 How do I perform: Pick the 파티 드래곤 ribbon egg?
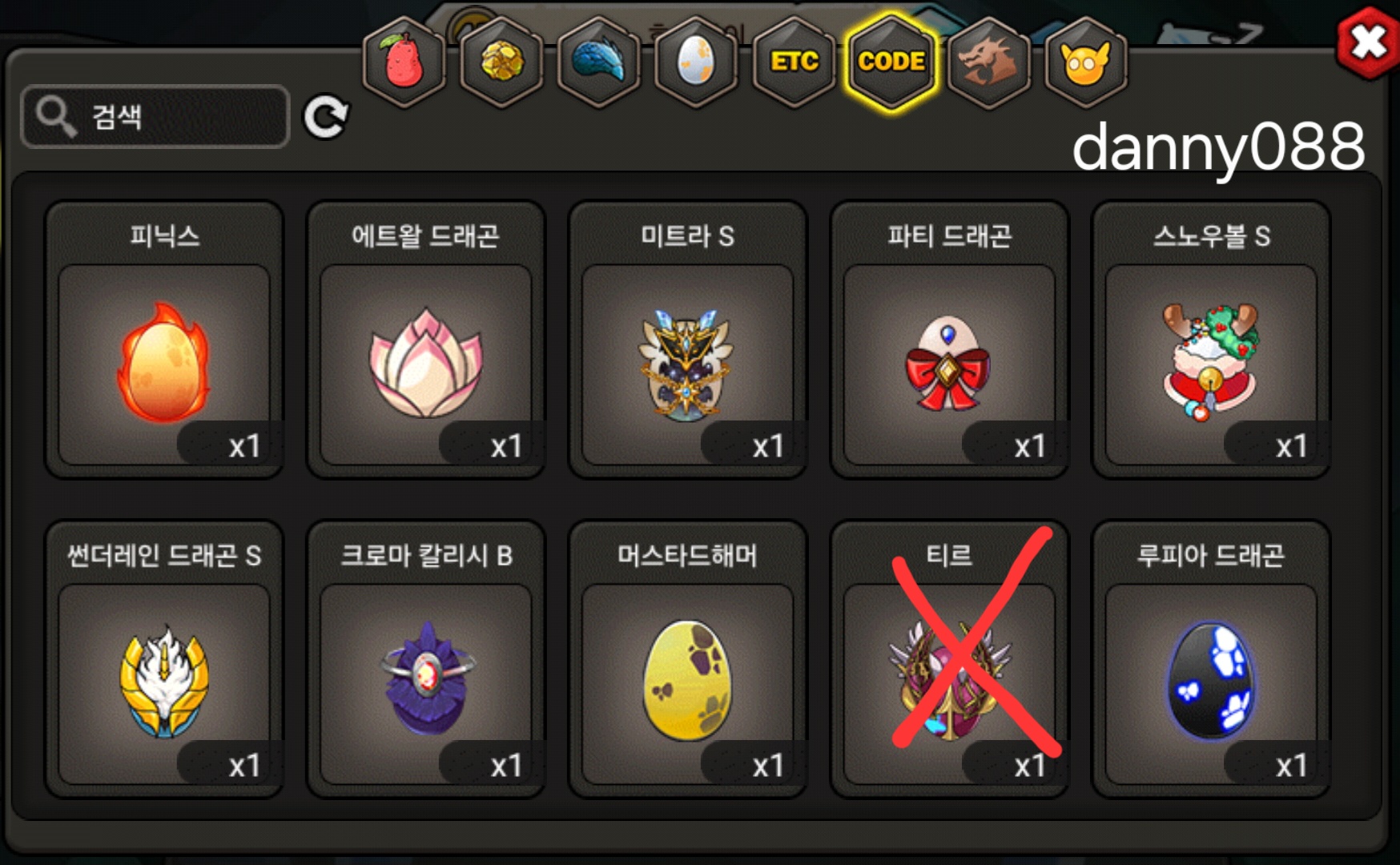(950, 340)
